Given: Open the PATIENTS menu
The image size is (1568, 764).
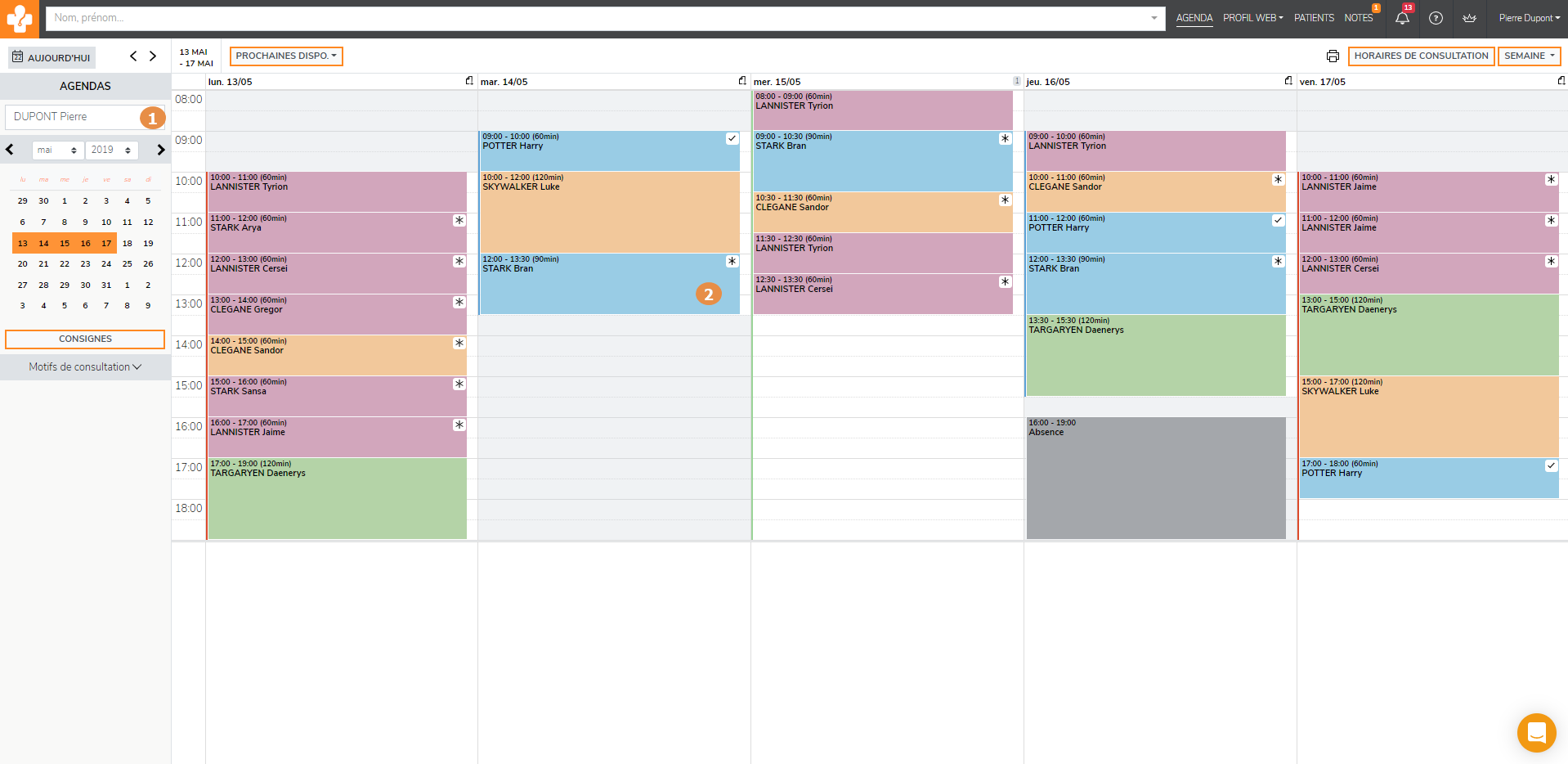Looking at the screenshot, I should tap(1314, 18).
